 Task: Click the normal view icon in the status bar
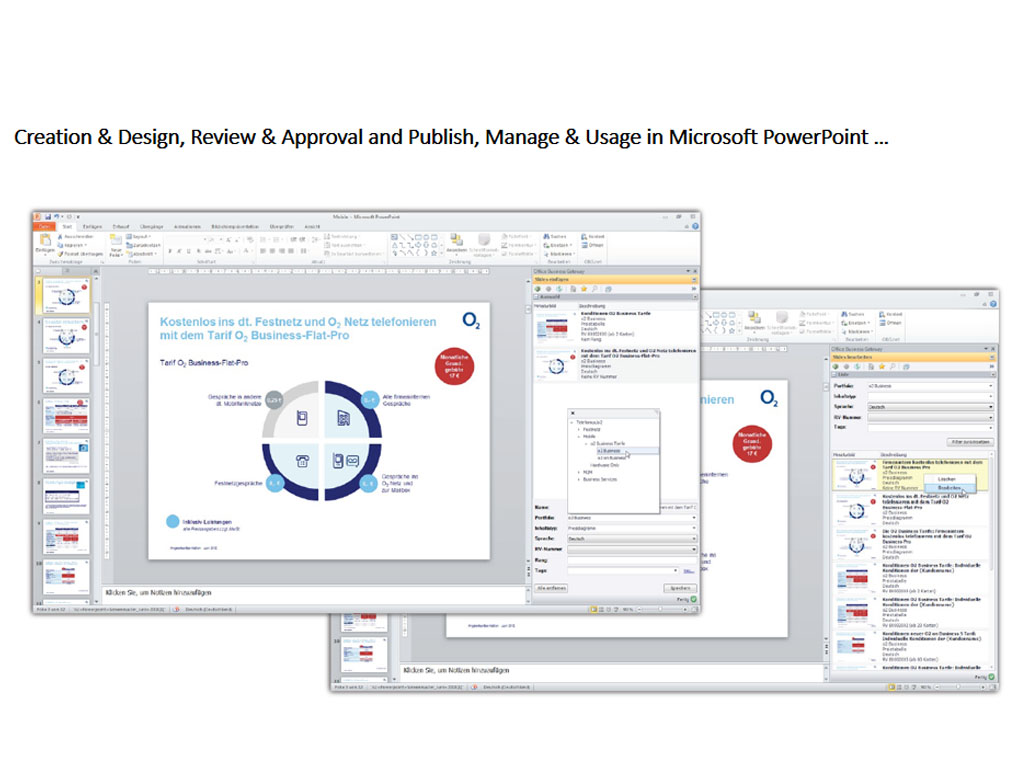[x=593, y=607]
